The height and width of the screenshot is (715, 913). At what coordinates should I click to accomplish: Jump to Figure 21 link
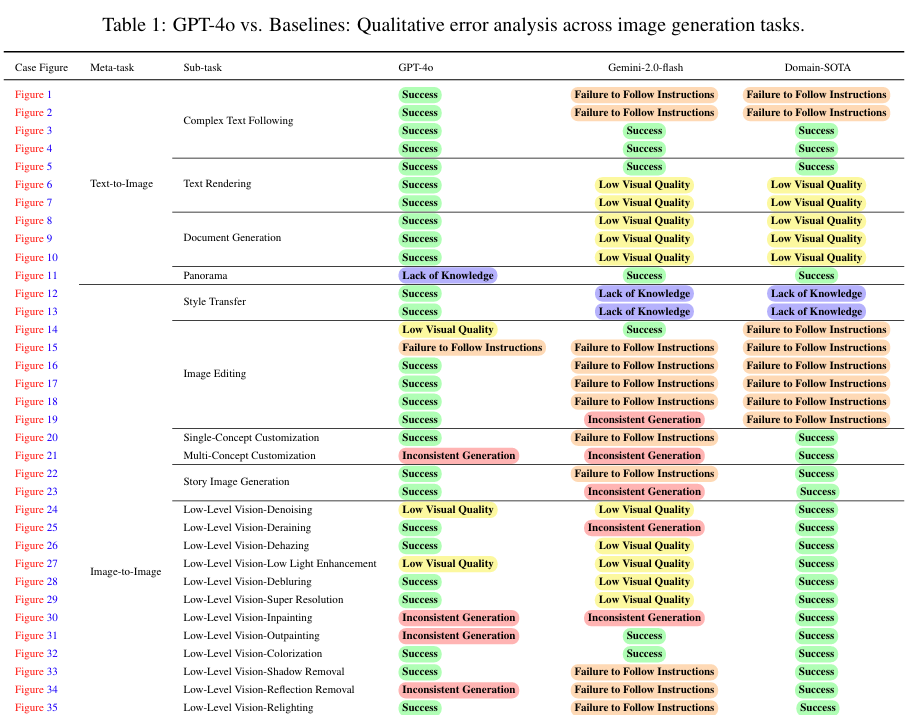click(x=36, y=455)
